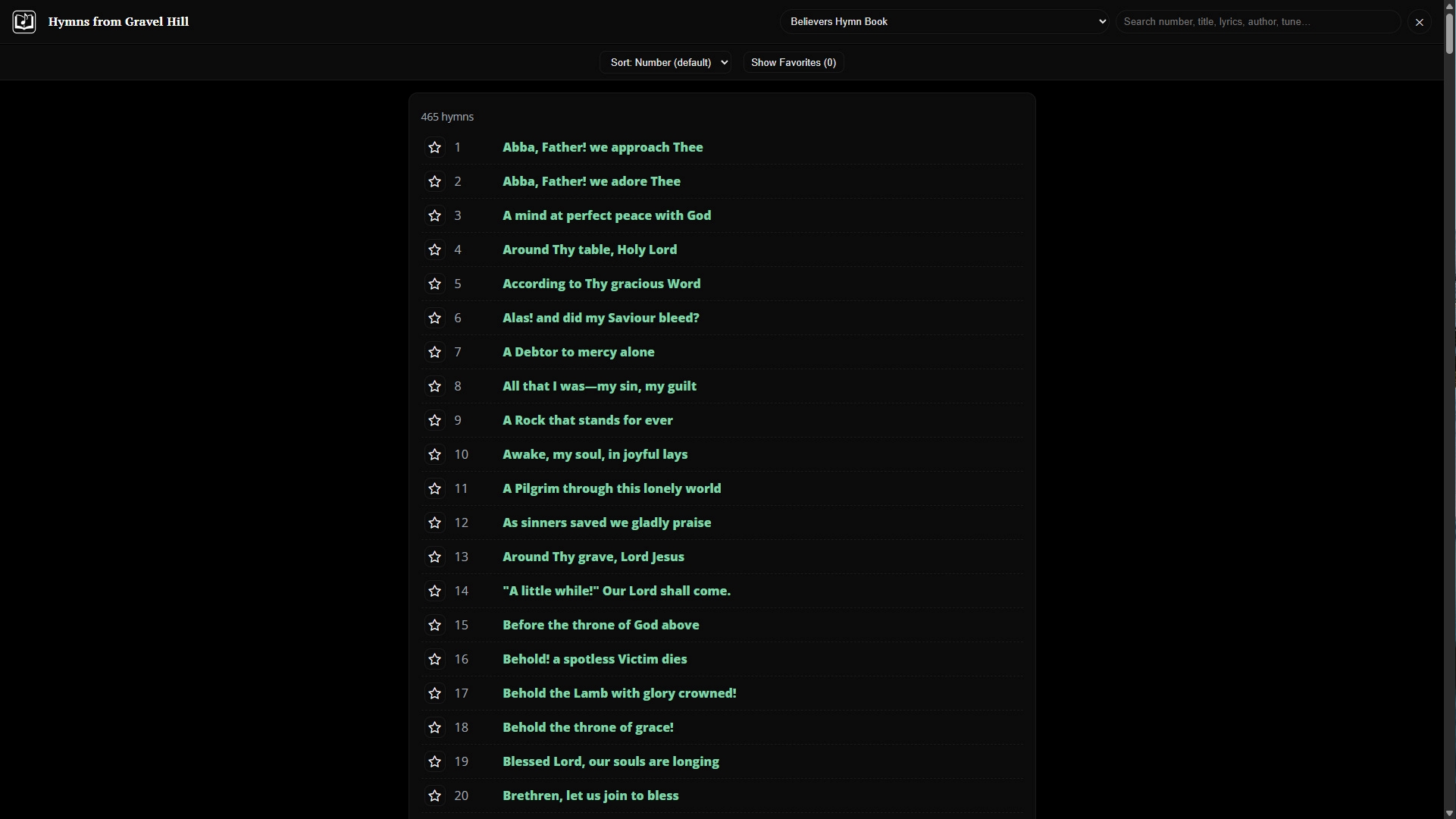Viewport: 1456px width, 819px height.
Task: Star hymn 20 Brethren, let us join
Action: click(434, 795)
